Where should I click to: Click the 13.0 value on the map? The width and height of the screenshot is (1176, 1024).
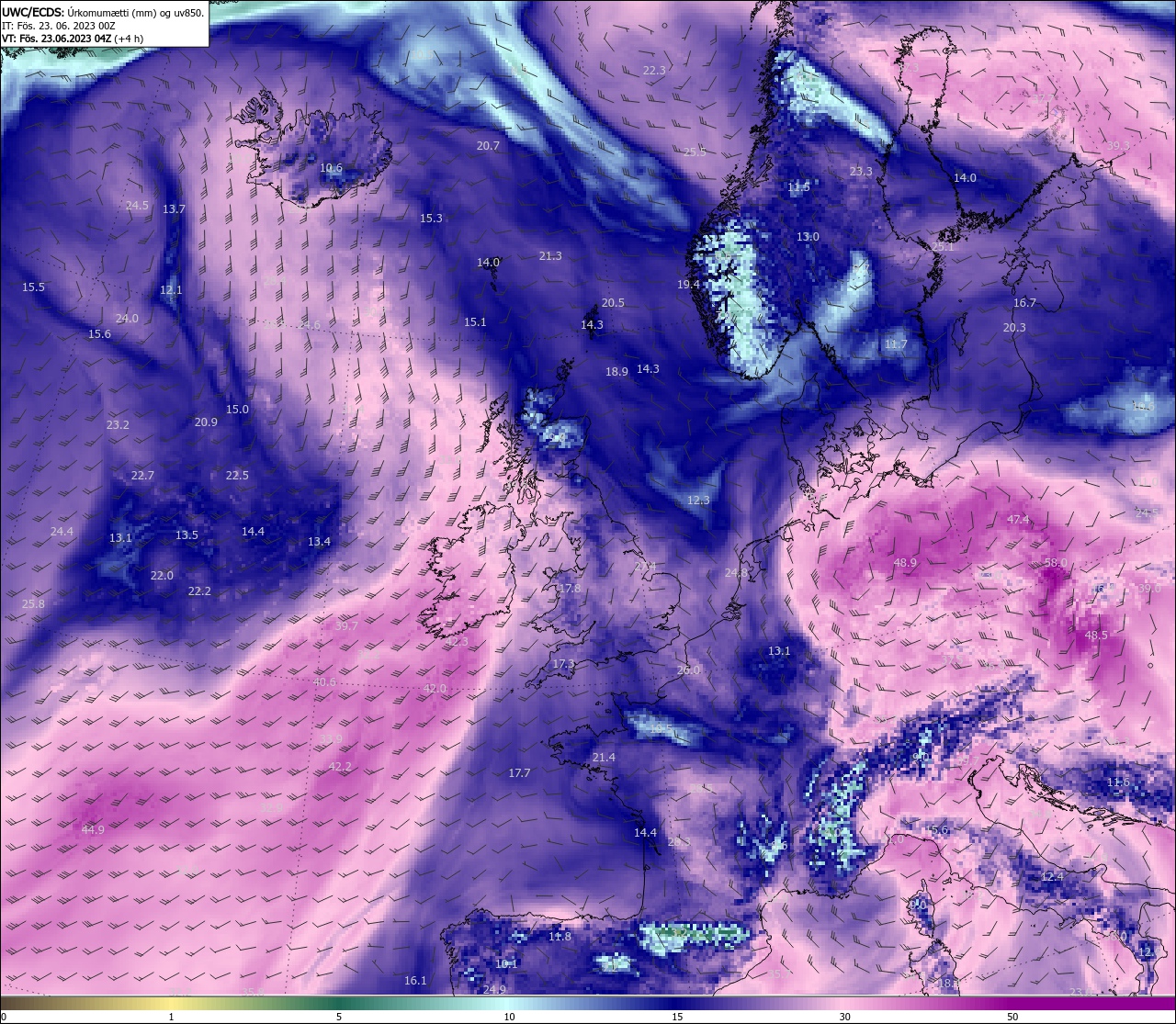tap(808, 237)
